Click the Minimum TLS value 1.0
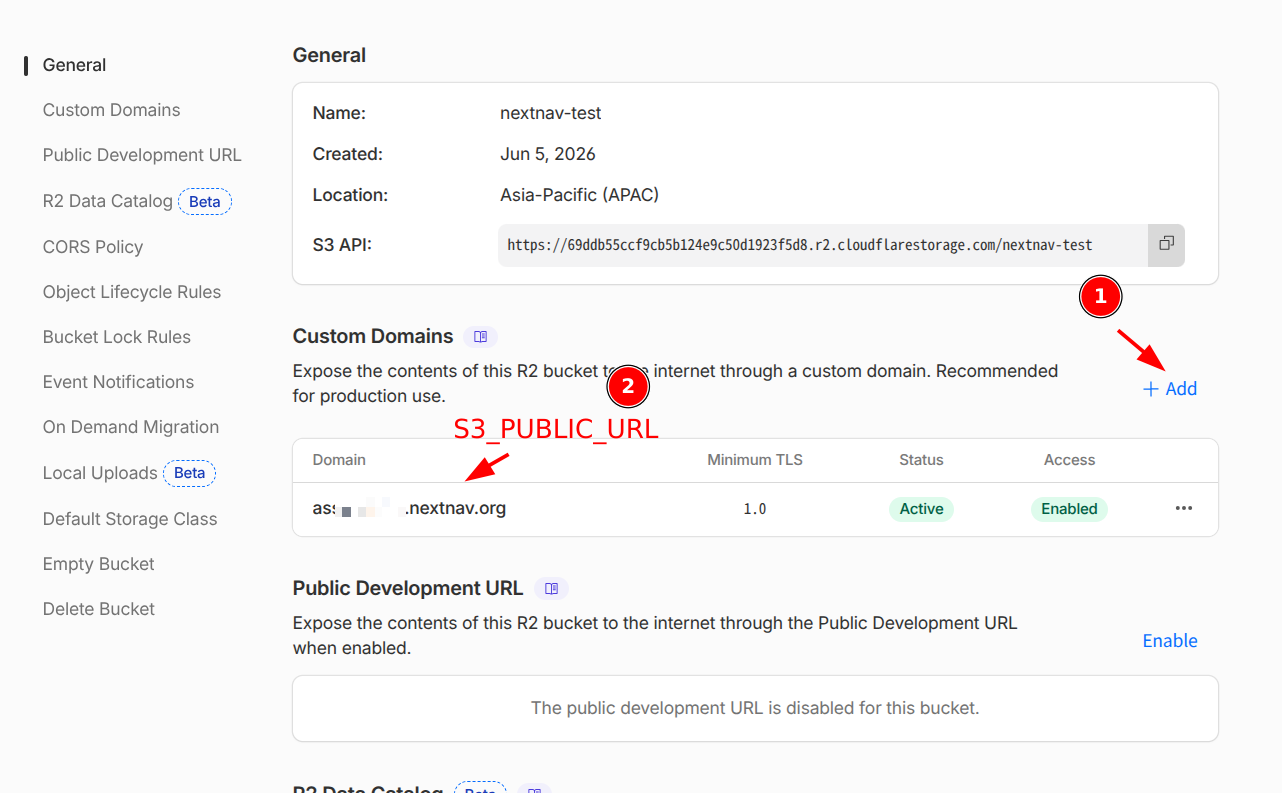Image resolution: width=1282 pixels, height=793 pixels. 755,509
